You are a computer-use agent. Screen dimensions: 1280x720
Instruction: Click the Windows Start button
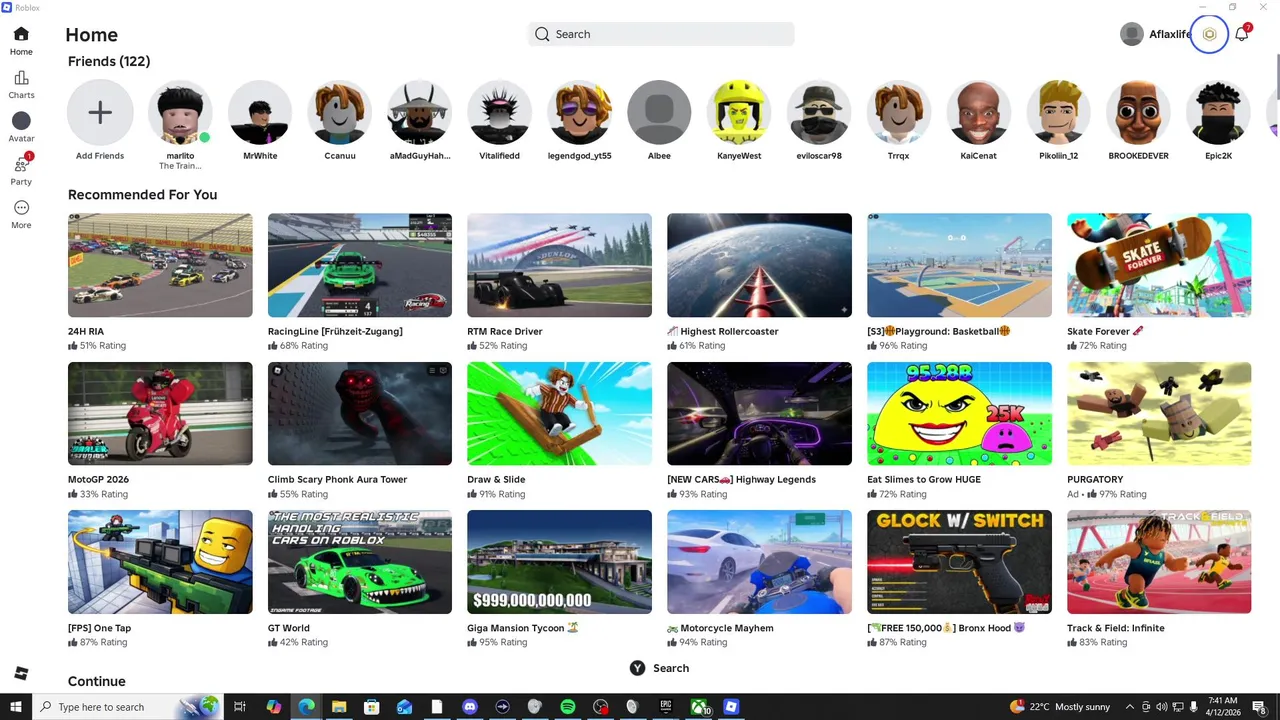click(16, 707)
